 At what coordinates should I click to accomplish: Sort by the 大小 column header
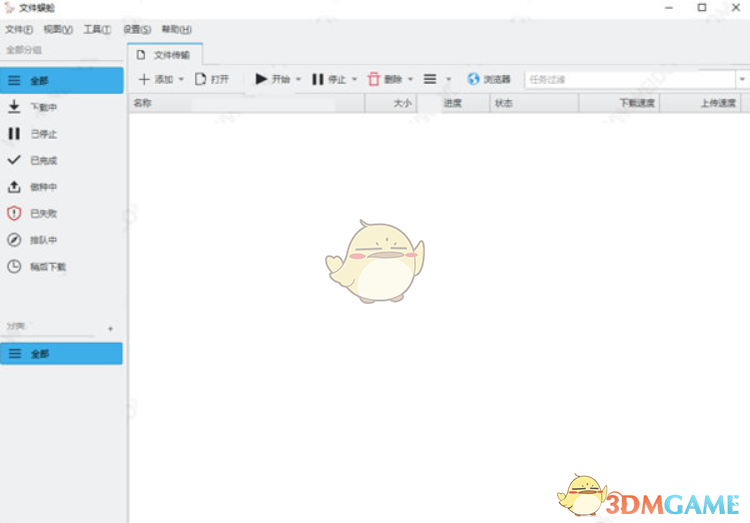coord(391,103)
